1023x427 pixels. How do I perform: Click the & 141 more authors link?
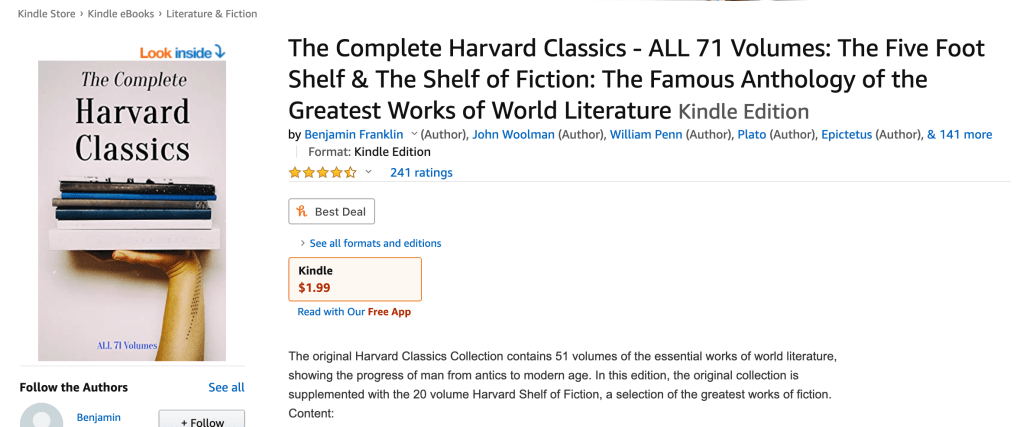(x=959, y=134)
